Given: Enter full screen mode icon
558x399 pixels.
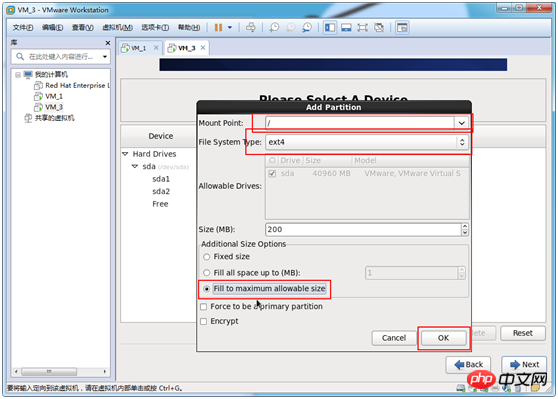Looking at the screenshot, I should coord(362,27).
